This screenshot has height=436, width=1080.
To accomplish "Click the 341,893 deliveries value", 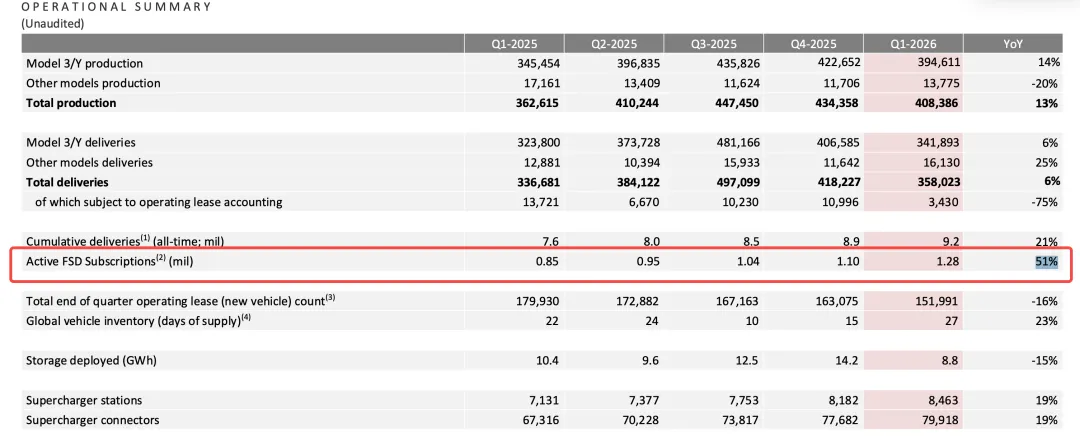I will 938,143.
